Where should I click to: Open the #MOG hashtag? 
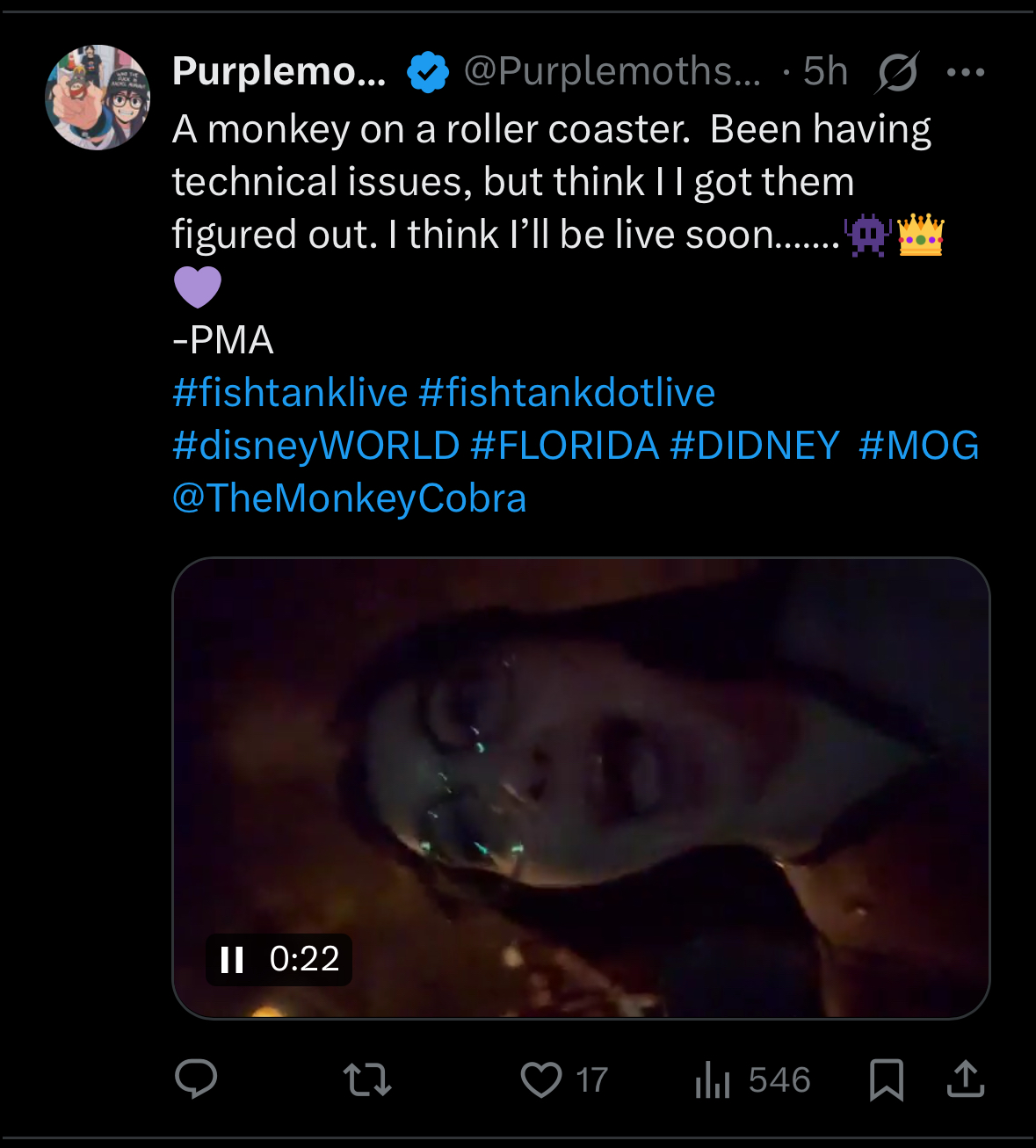click(x=918, y=446)
